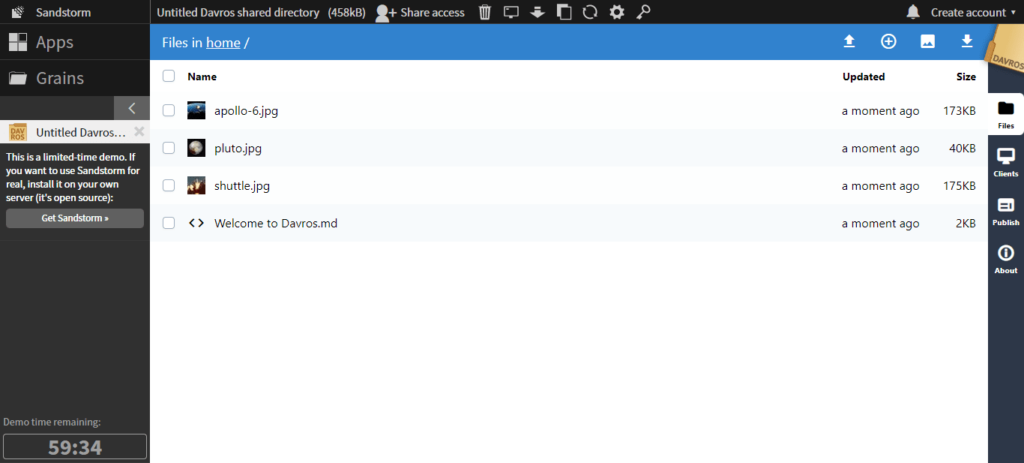
Task: Click the apollo-6.jpg thumbnail
Action: 197,110
